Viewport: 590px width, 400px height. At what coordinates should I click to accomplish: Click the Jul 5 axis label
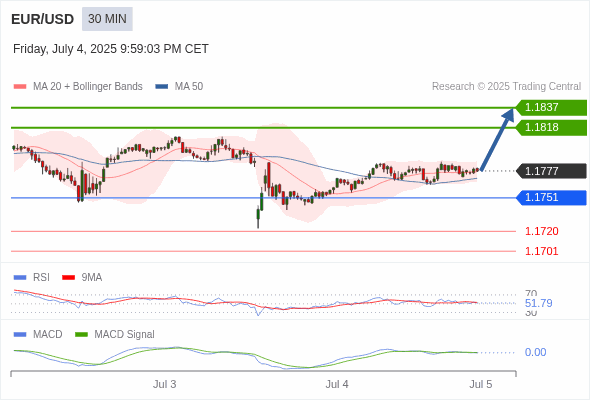(481, 385)
